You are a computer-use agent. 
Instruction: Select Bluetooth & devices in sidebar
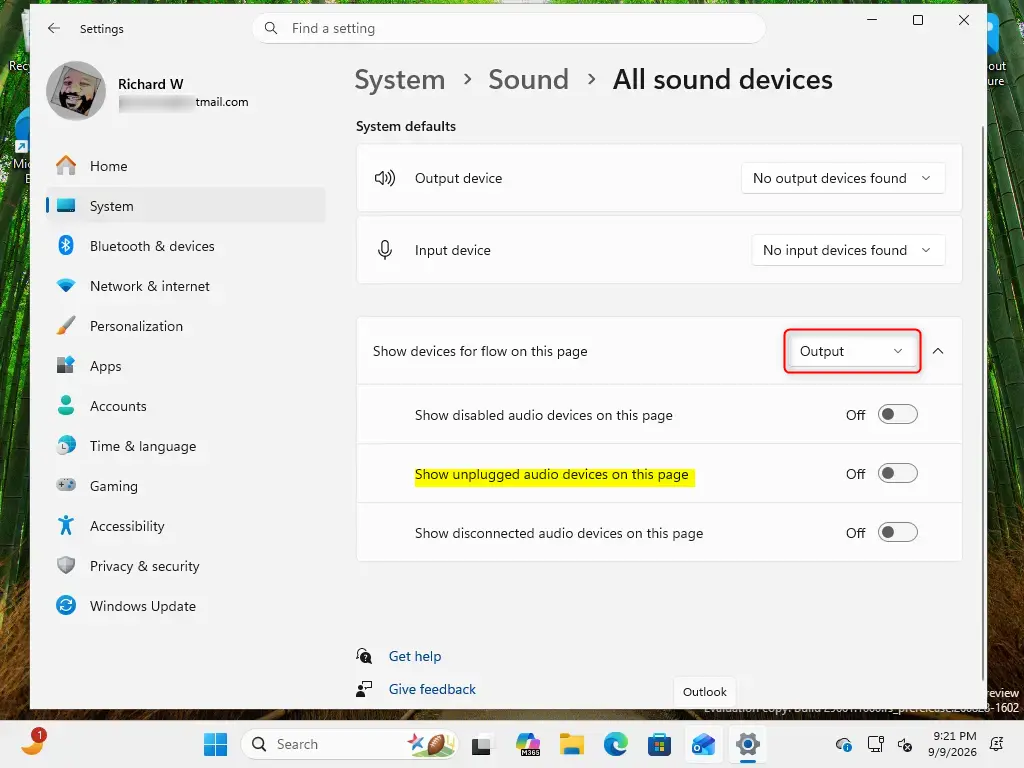click(185, 246)
